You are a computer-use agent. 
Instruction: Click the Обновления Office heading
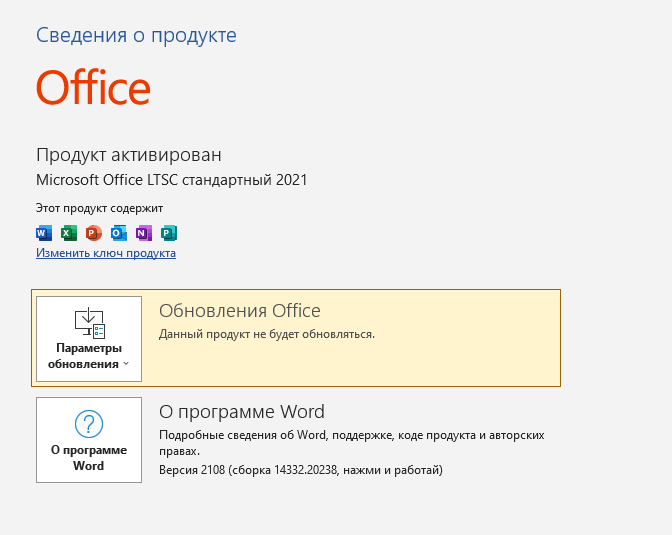tap(240, 311)
